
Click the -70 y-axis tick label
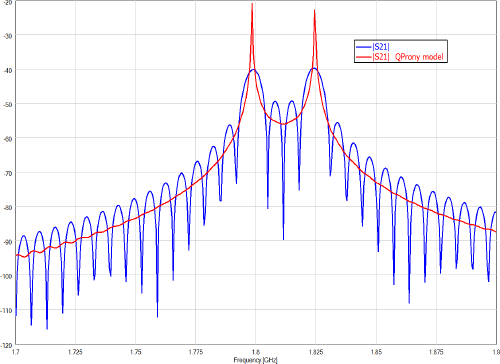pyautogui.click(x=8, y=173)
